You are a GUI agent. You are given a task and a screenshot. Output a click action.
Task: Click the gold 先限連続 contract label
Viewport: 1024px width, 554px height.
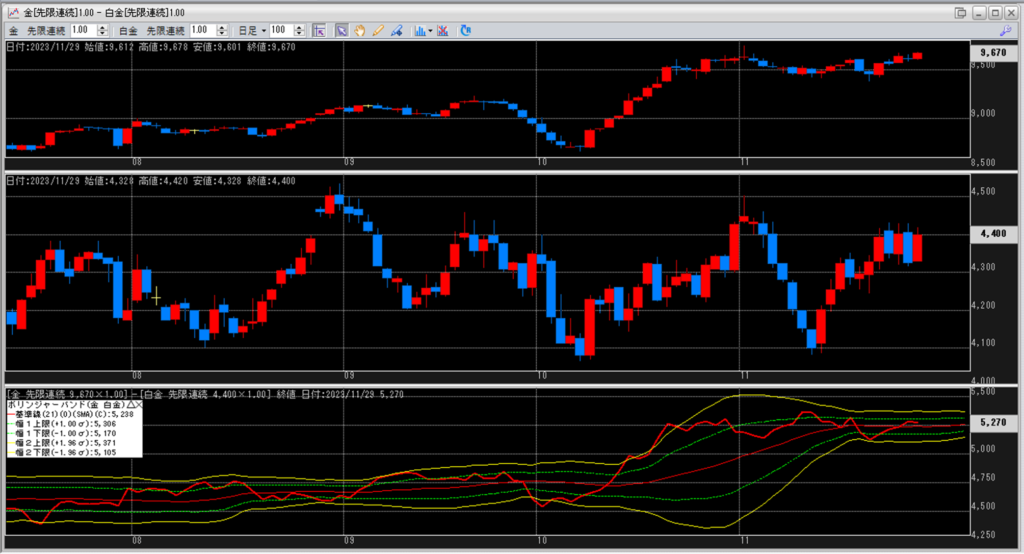click(46, 31)
